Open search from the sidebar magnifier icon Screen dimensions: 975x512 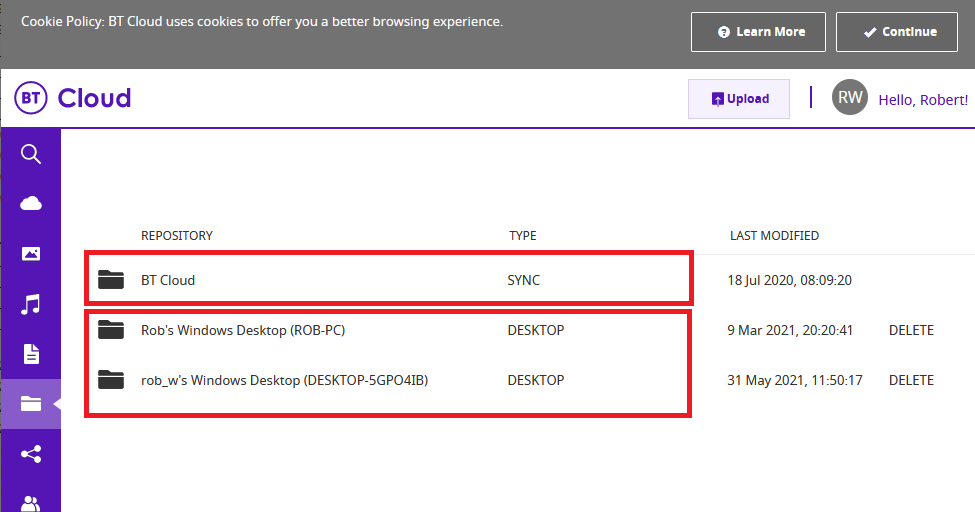[31, 154]
